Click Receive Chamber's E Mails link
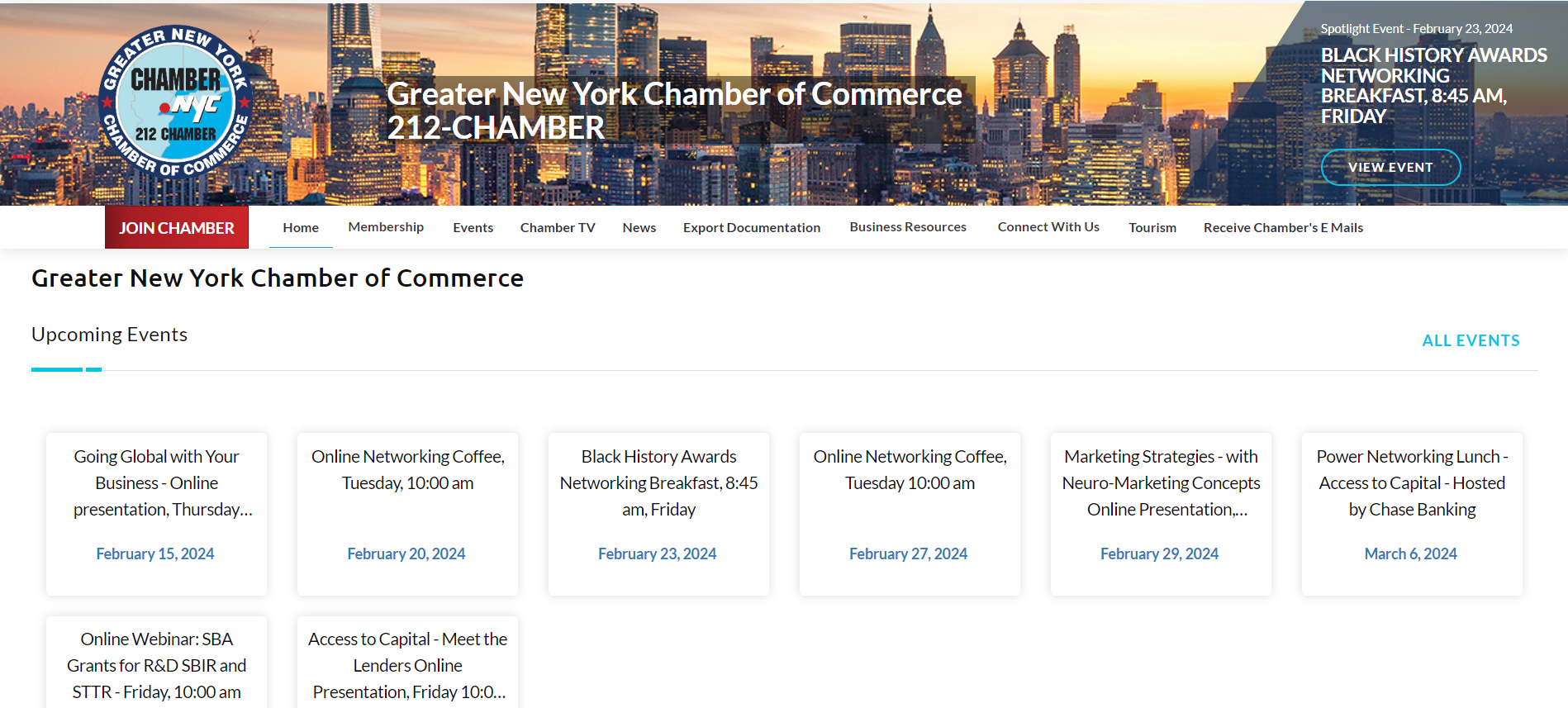The image size is (1568, 708). click(x=1282, y=228)
